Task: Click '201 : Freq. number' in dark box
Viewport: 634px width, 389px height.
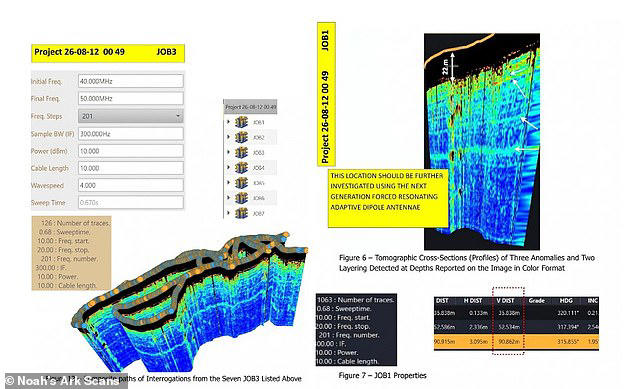Action: 349,335
